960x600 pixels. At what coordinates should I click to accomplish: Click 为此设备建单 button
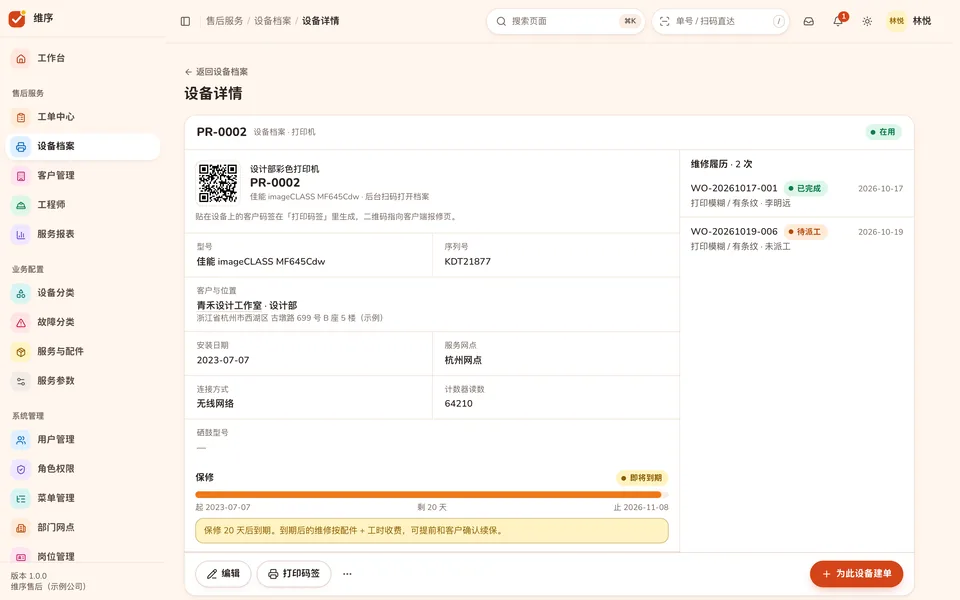(x=856, y=574)
